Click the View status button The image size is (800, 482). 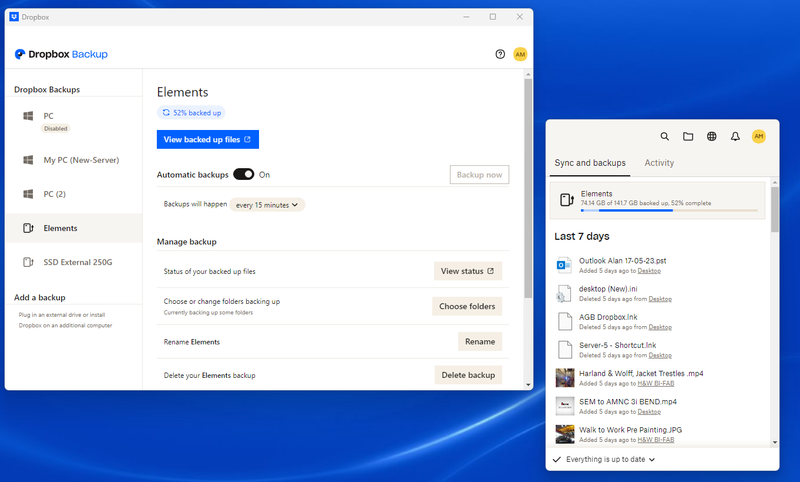tap(467, 271)
